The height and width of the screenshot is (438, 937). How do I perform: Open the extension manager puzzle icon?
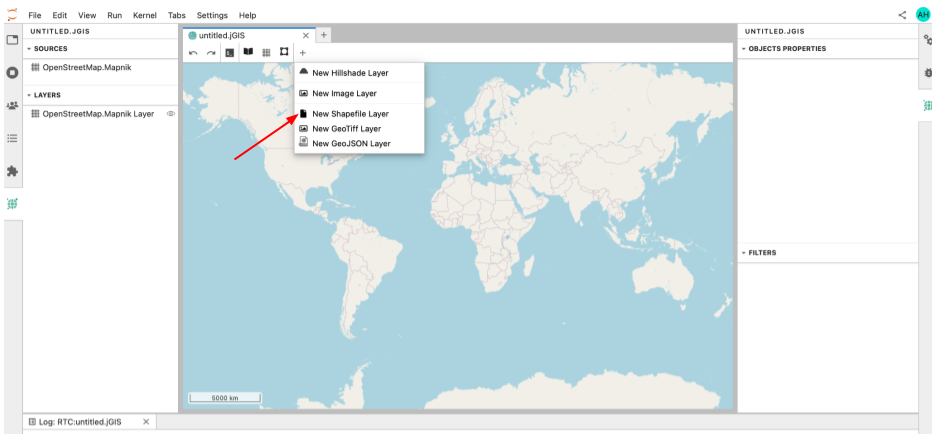[x=12, y=171]
